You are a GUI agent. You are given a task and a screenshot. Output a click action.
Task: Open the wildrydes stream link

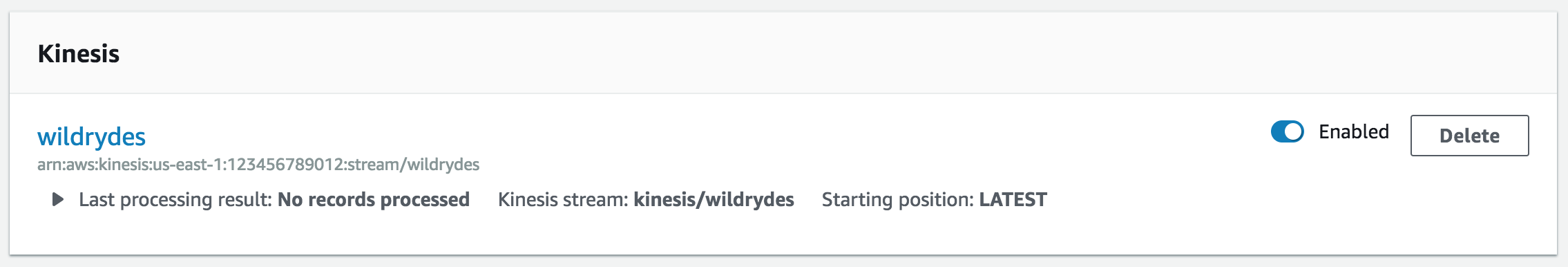(x=91, y=136)
